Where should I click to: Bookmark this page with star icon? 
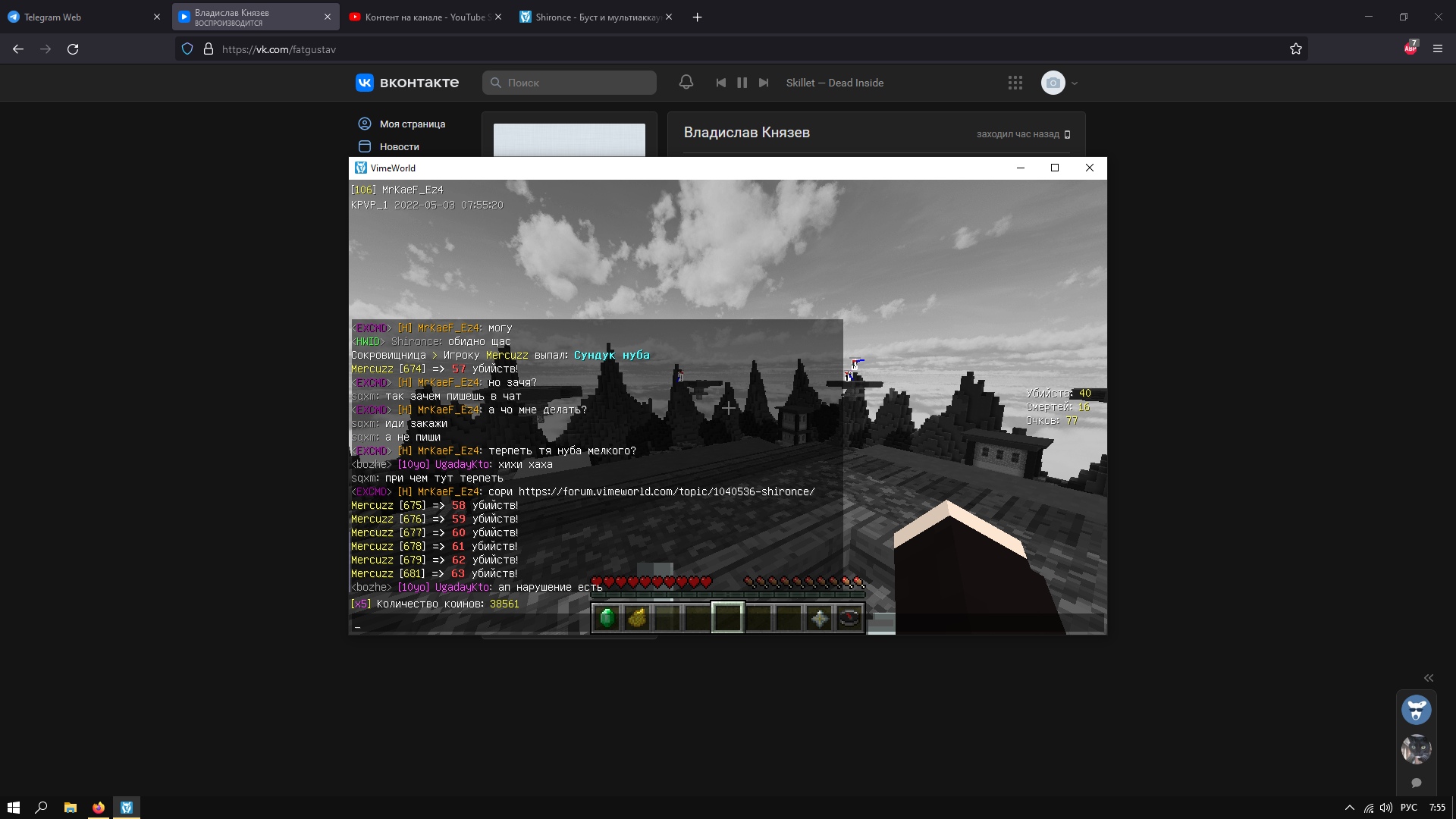(x=1295, y=49)
